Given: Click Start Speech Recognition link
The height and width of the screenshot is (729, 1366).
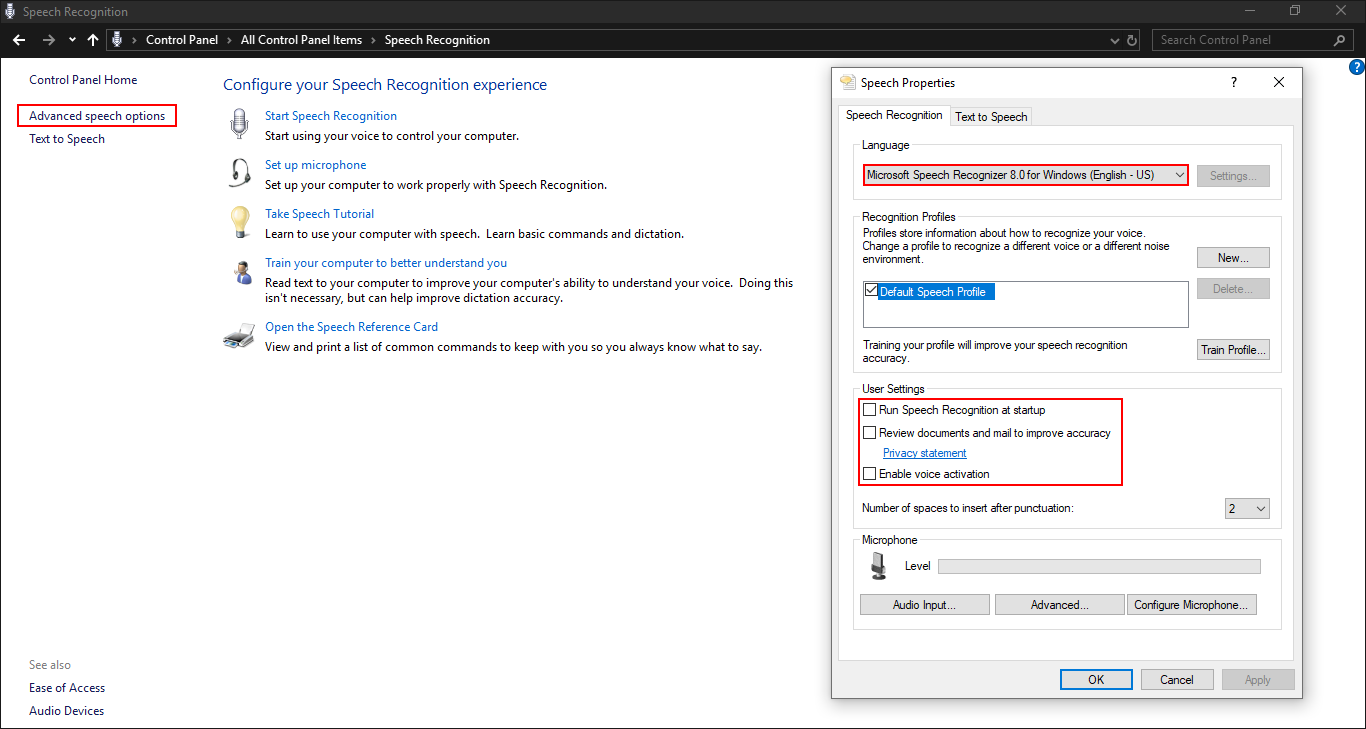Looking at the screenshot, I should (331, 116).
